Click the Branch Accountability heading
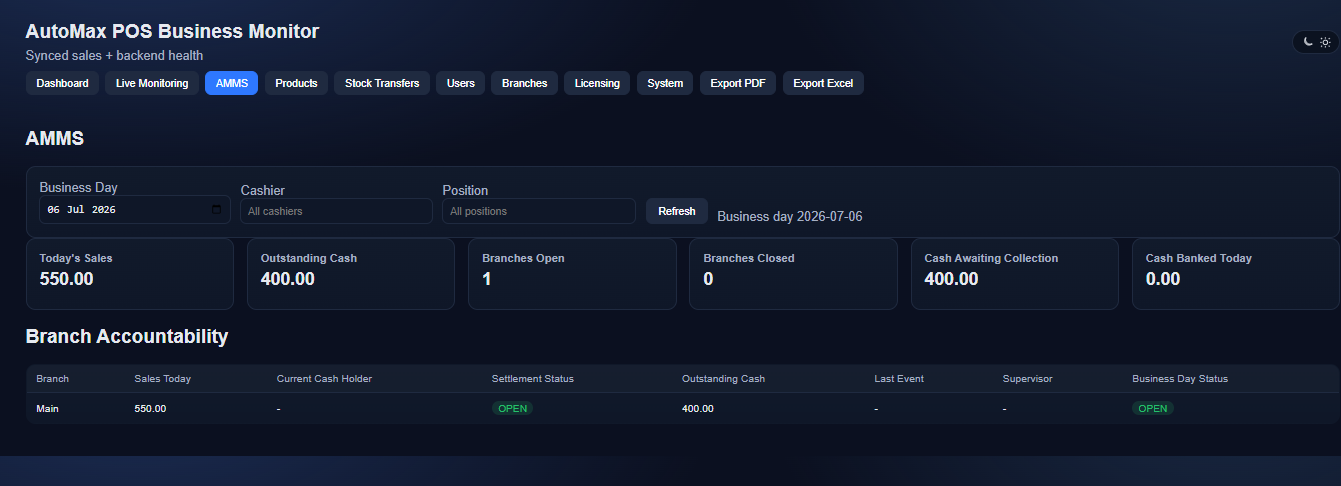This screenshot has height=486, width=1341. click(127, 336)
